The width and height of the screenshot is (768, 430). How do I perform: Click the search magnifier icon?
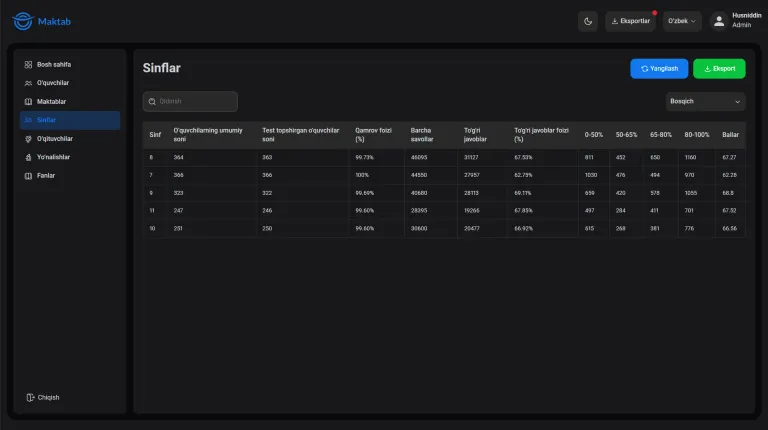[152, 101]
